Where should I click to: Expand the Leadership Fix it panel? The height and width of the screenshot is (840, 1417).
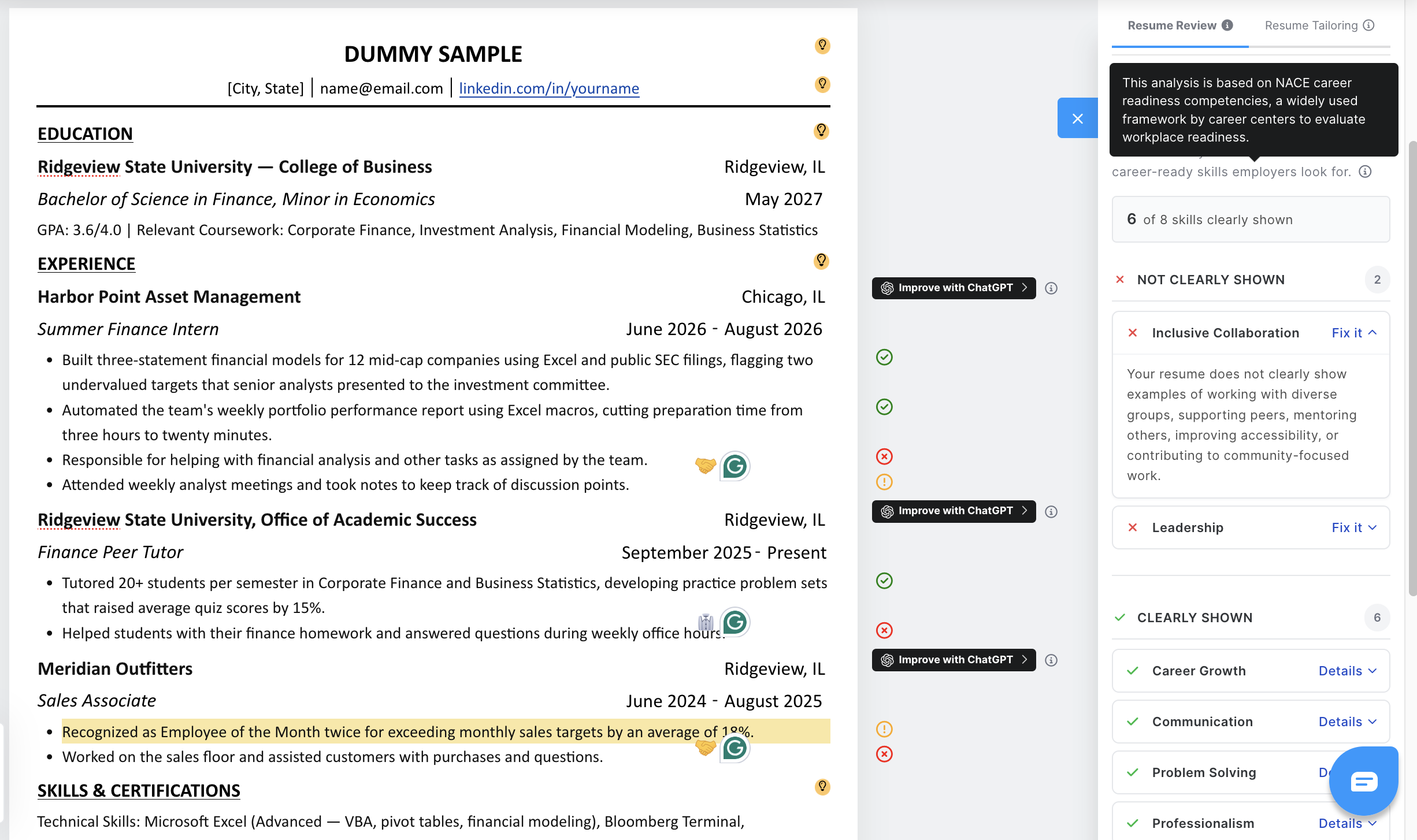(x=1354, y=528)
